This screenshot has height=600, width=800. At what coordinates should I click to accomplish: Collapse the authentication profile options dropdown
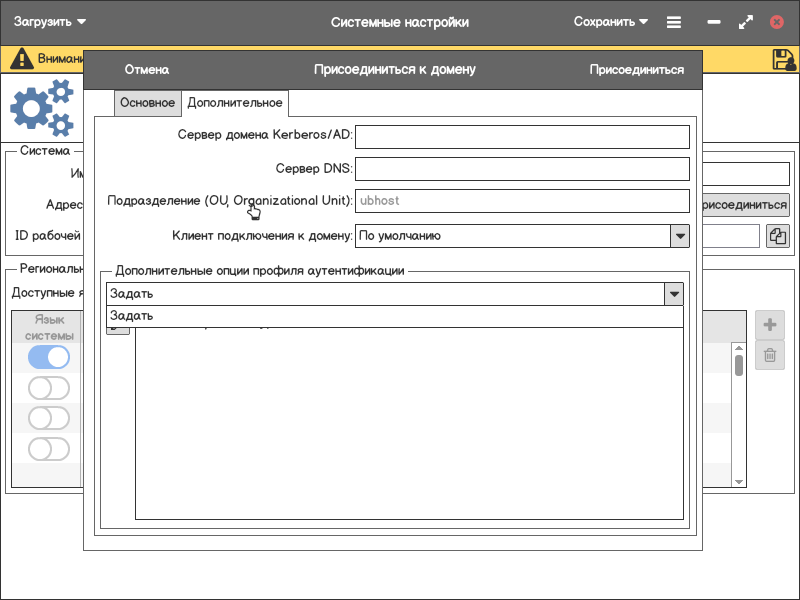coord(674,294)
